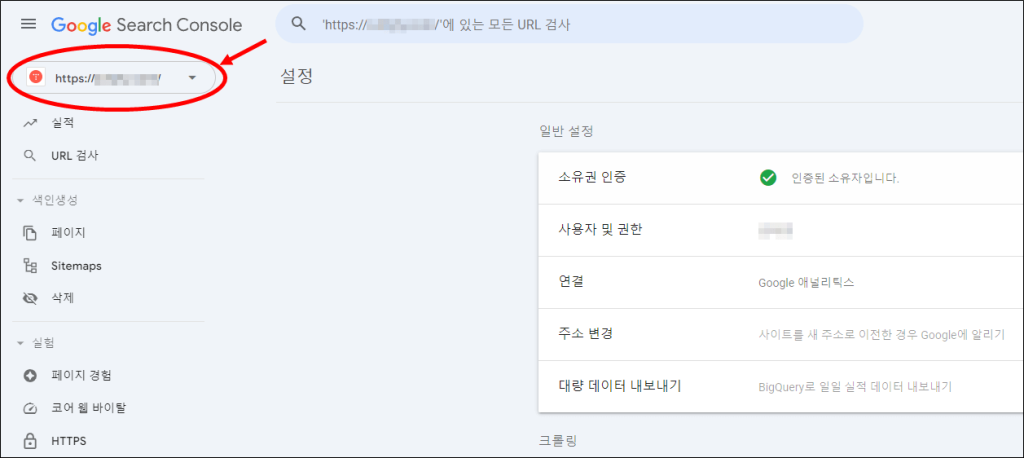This screenshot has width=1024, height=458.
Task: Click the magnifier icon in search bar
Action: pyautogui.click(x=298, y=24)
